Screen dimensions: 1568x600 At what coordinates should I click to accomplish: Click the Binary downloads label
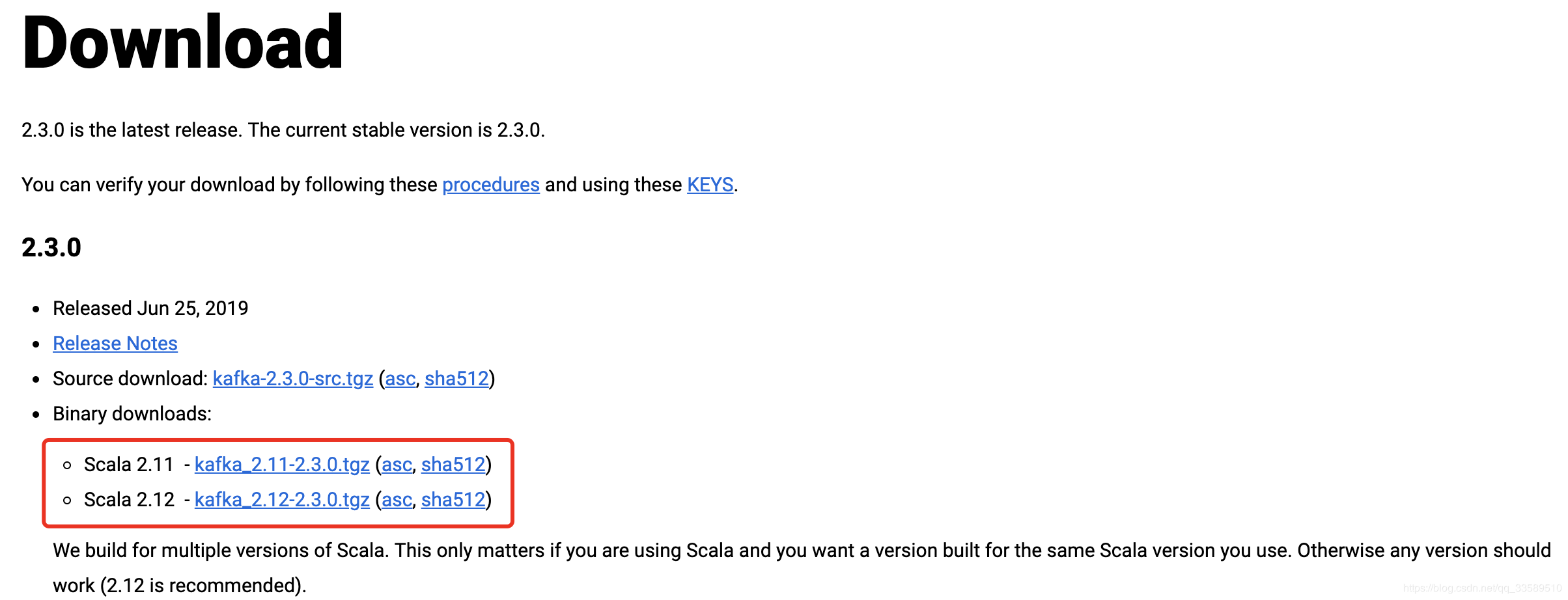coord(132,414)
